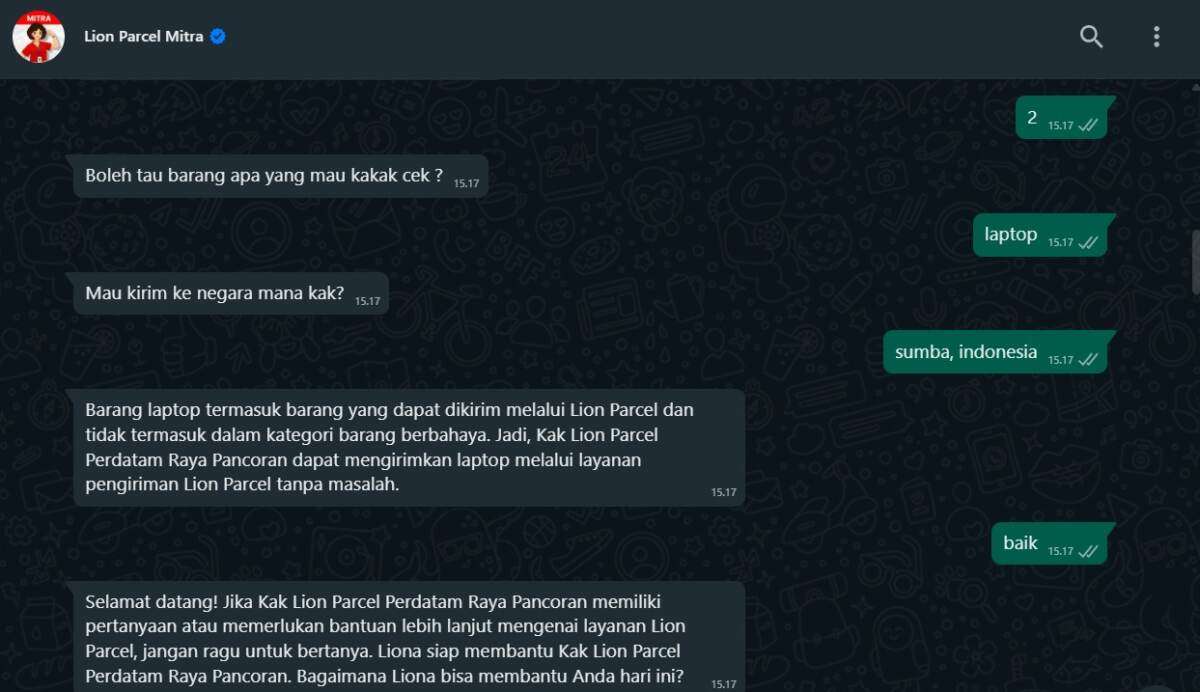Click the 15.17 timestamp on "Mau kirim" message
The height and width of the screenshot is (692, 1200).
tap(367, 301)
